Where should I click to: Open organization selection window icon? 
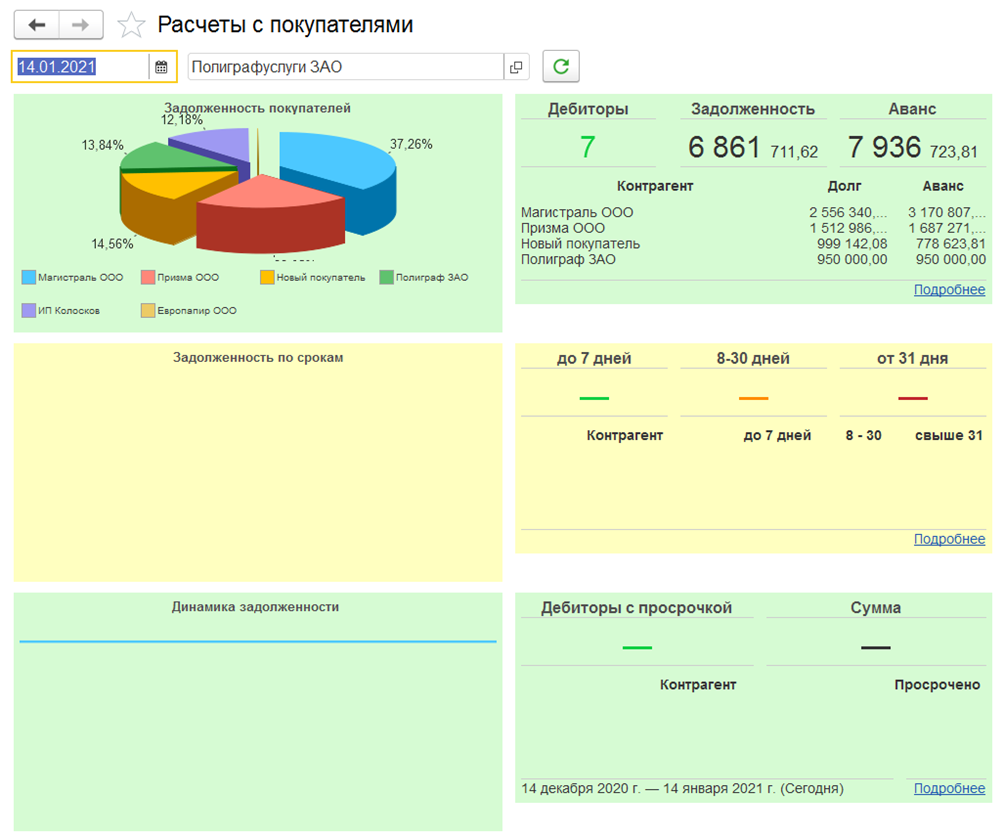516,67
